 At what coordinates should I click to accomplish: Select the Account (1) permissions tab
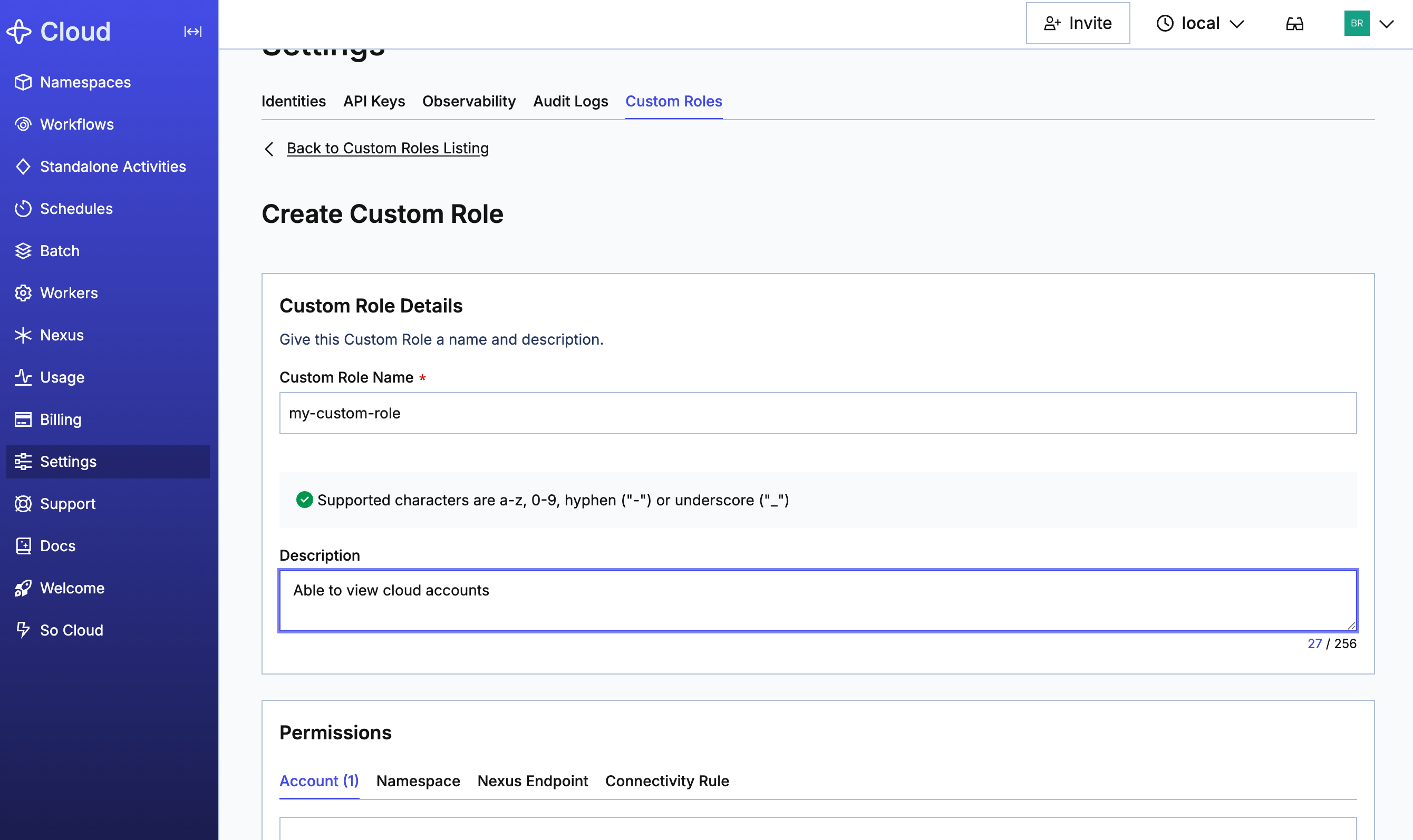click(x=319, y=781)
